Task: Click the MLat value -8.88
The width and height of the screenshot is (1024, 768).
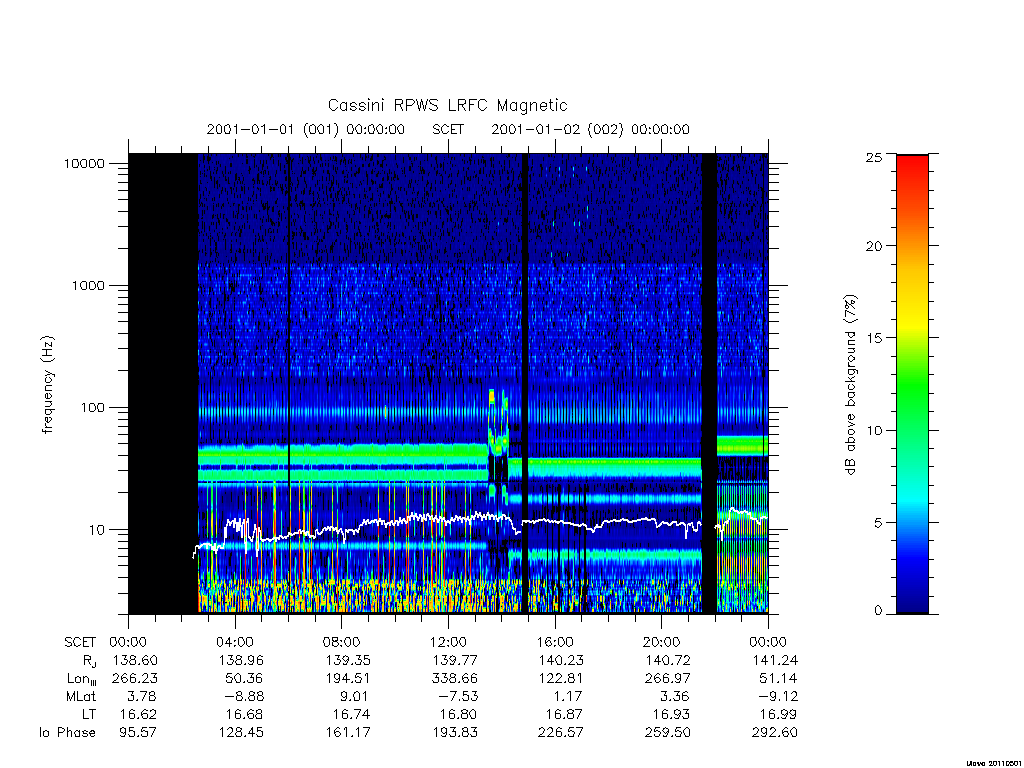Action: 242,696
